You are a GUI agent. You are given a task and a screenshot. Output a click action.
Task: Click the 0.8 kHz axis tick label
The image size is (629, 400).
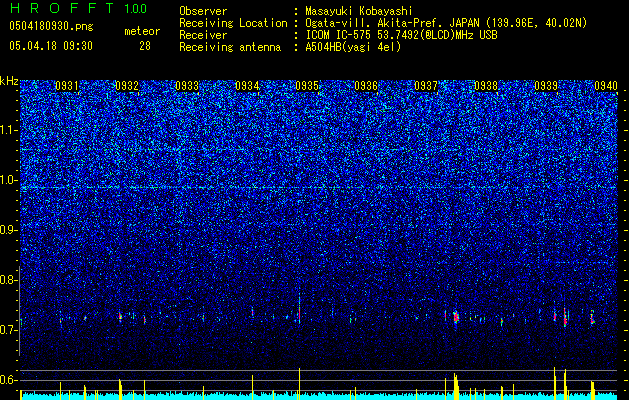coord(9,280)
